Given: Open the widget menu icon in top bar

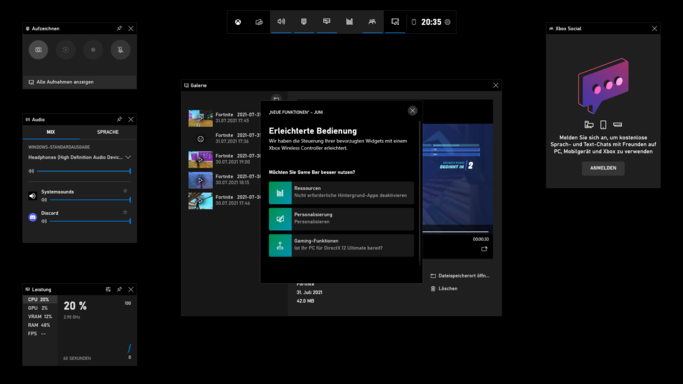Looking at the screenshot, I should [259, 22].
